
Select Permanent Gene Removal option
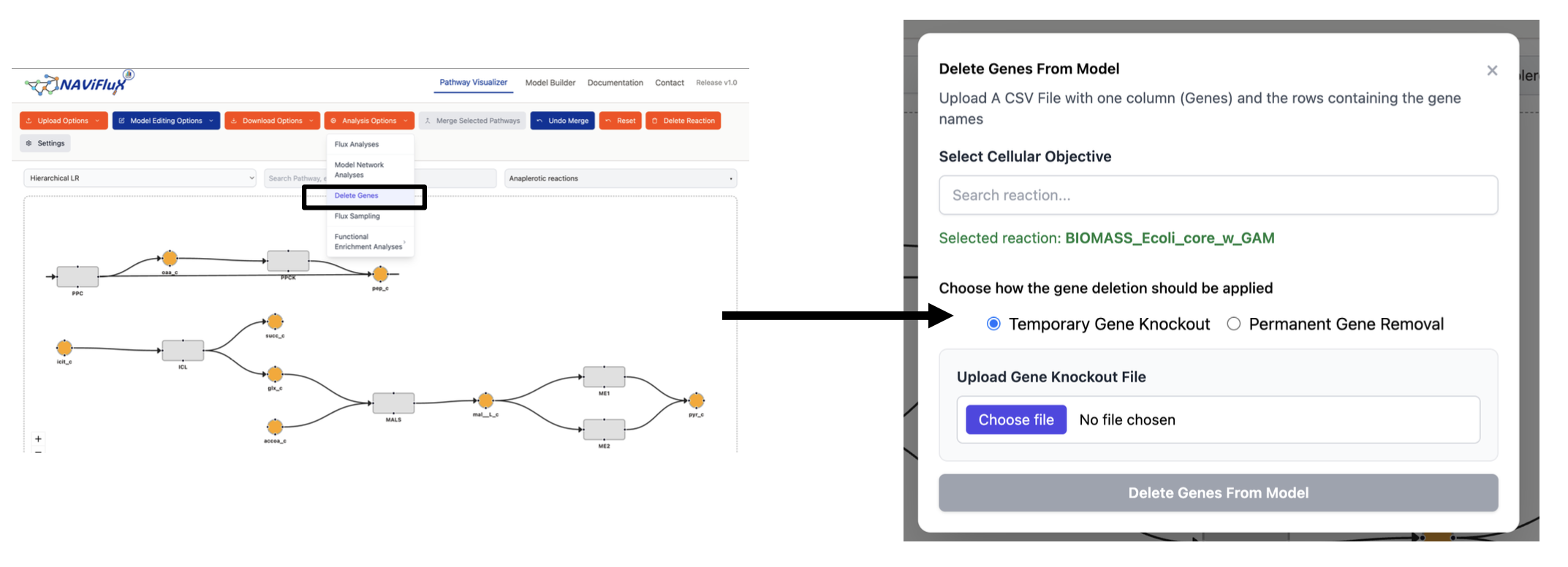click(1234, 324)
